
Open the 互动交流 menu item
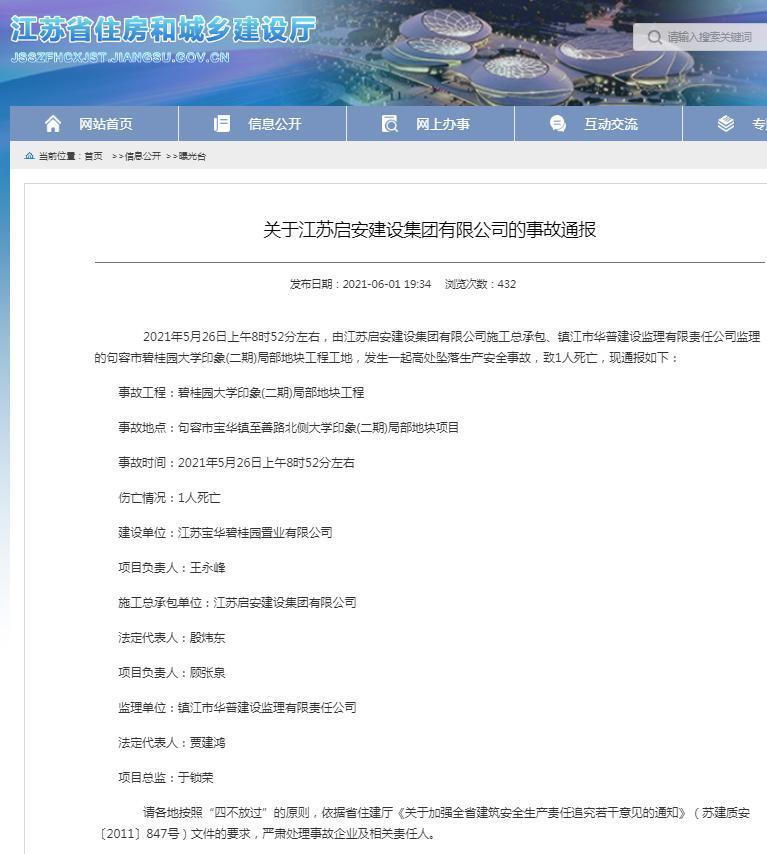coord(598,124)
